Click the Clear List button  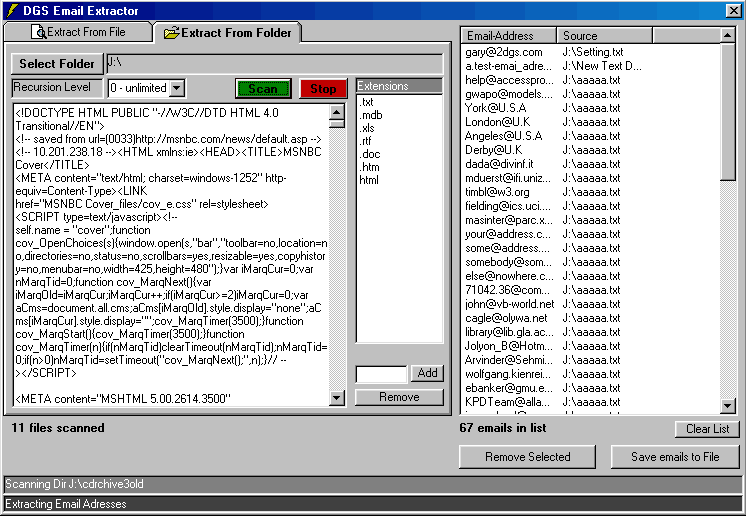click(x=706, y=429)
